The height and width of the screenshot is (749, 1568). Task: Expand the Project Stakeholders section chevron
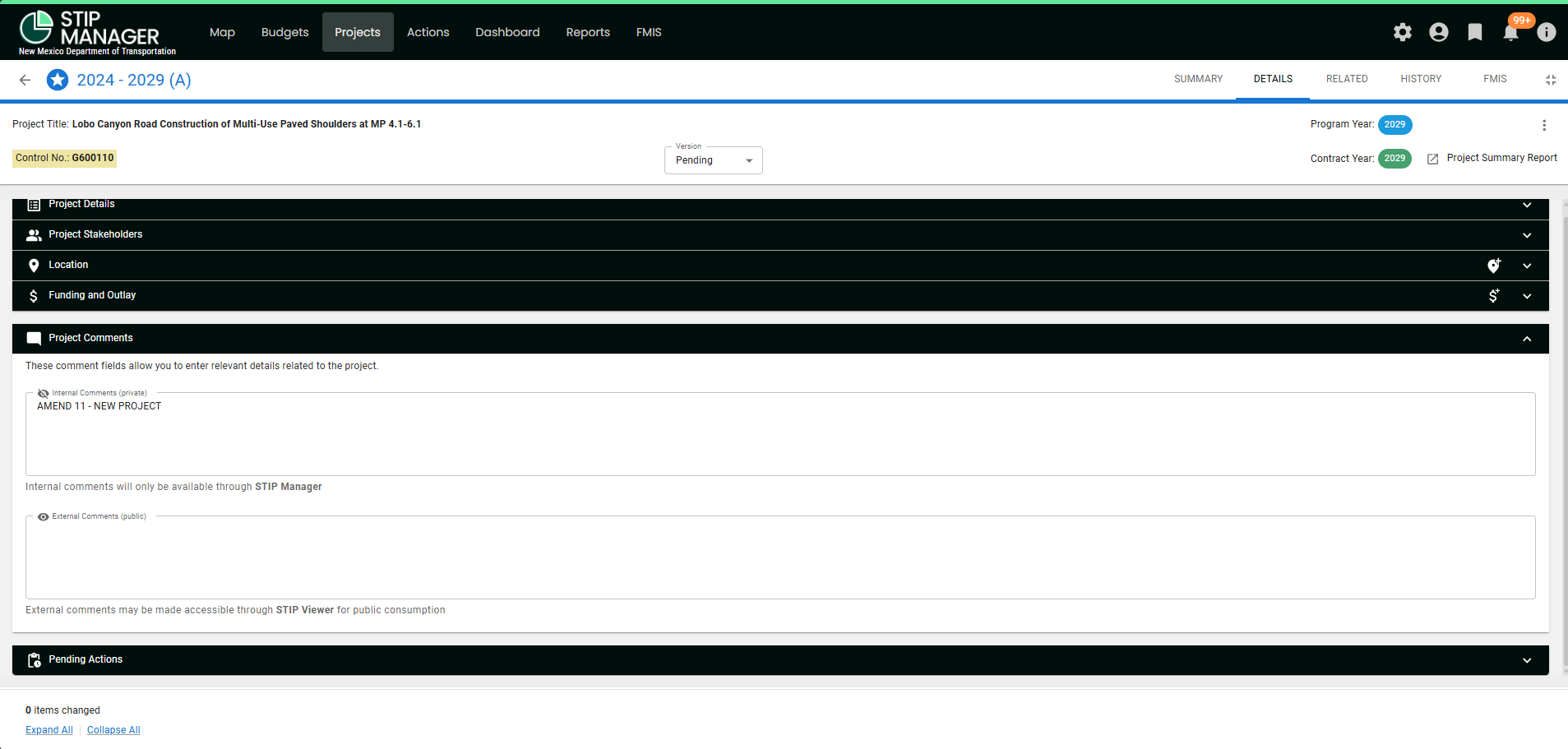(1527, 235)
